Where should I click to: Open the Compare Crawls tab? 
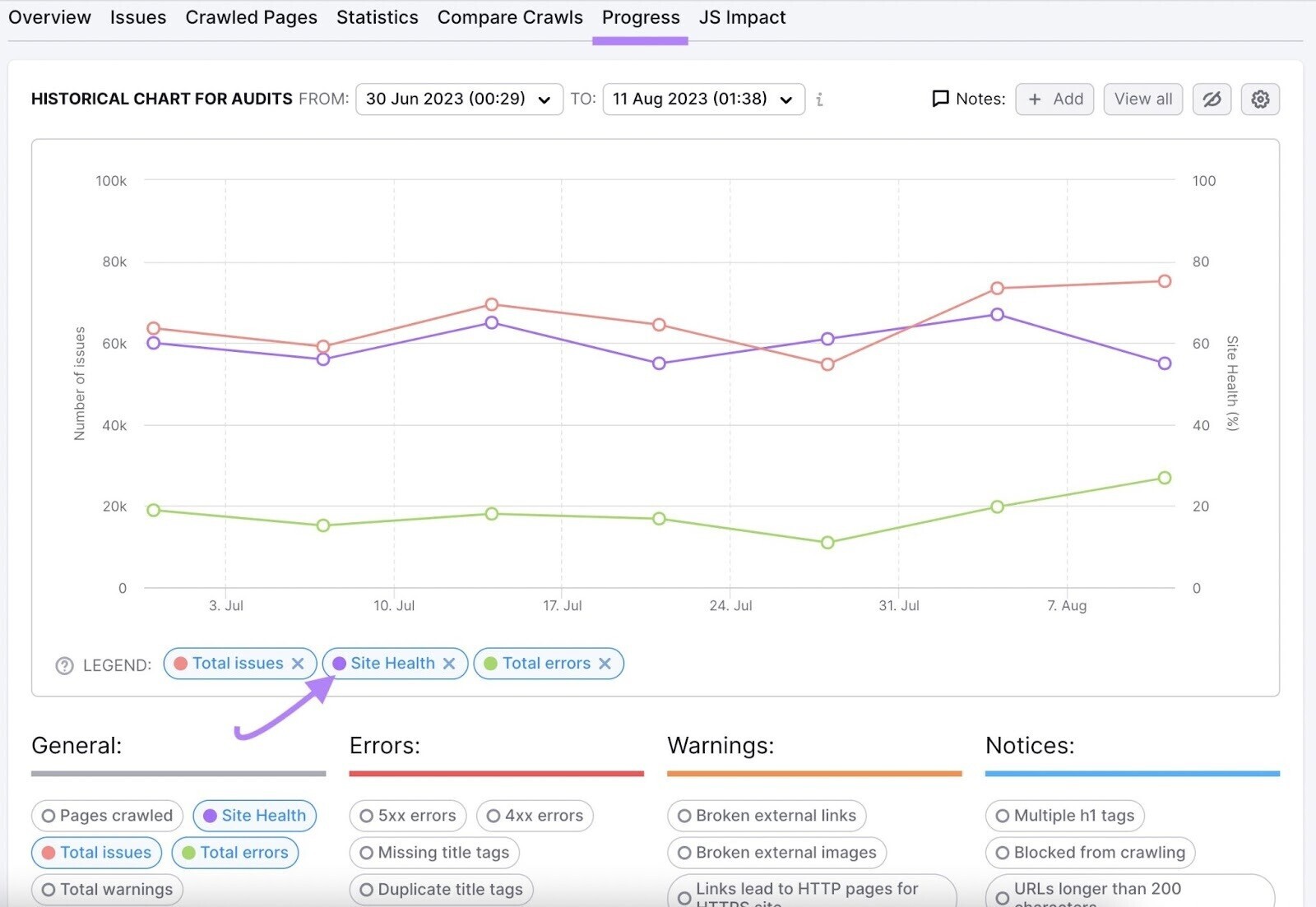click(x=509, y=17)
